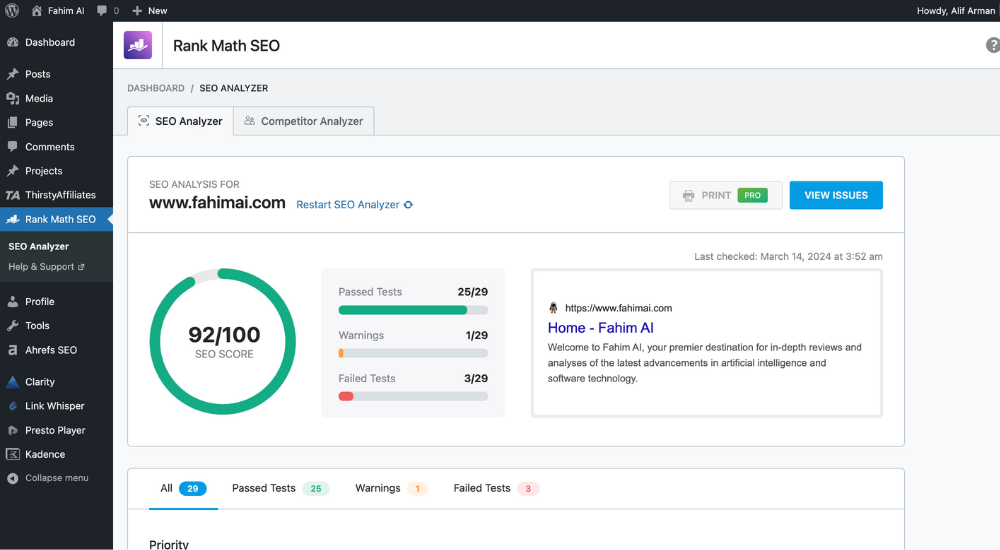The image size is (1000, 550).
Task: Click the Clarity icon in sidebar
Action: coord(12,382)
